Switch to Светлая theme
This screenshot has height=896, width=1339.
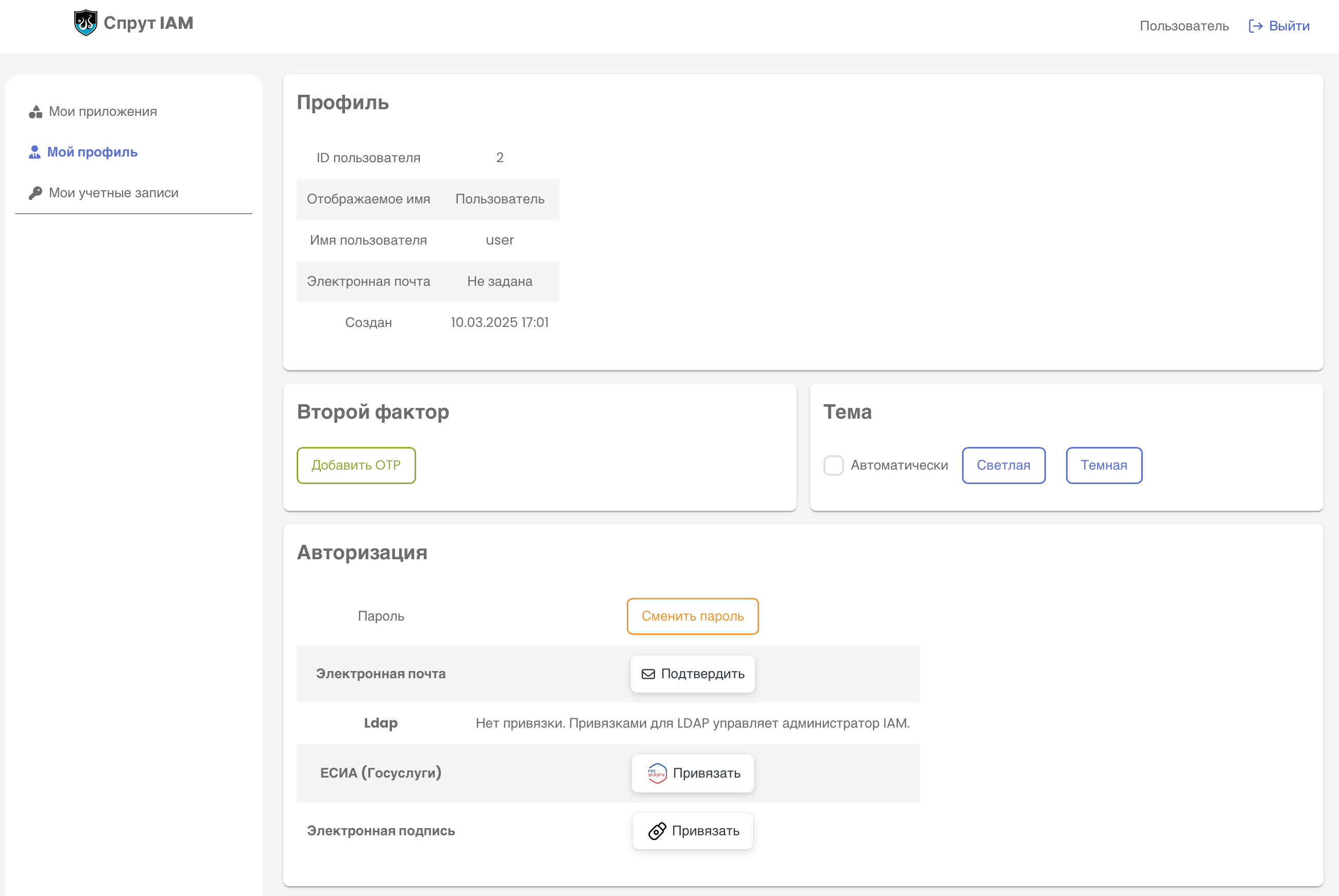pyautogui.click(x=1004, y=465)
